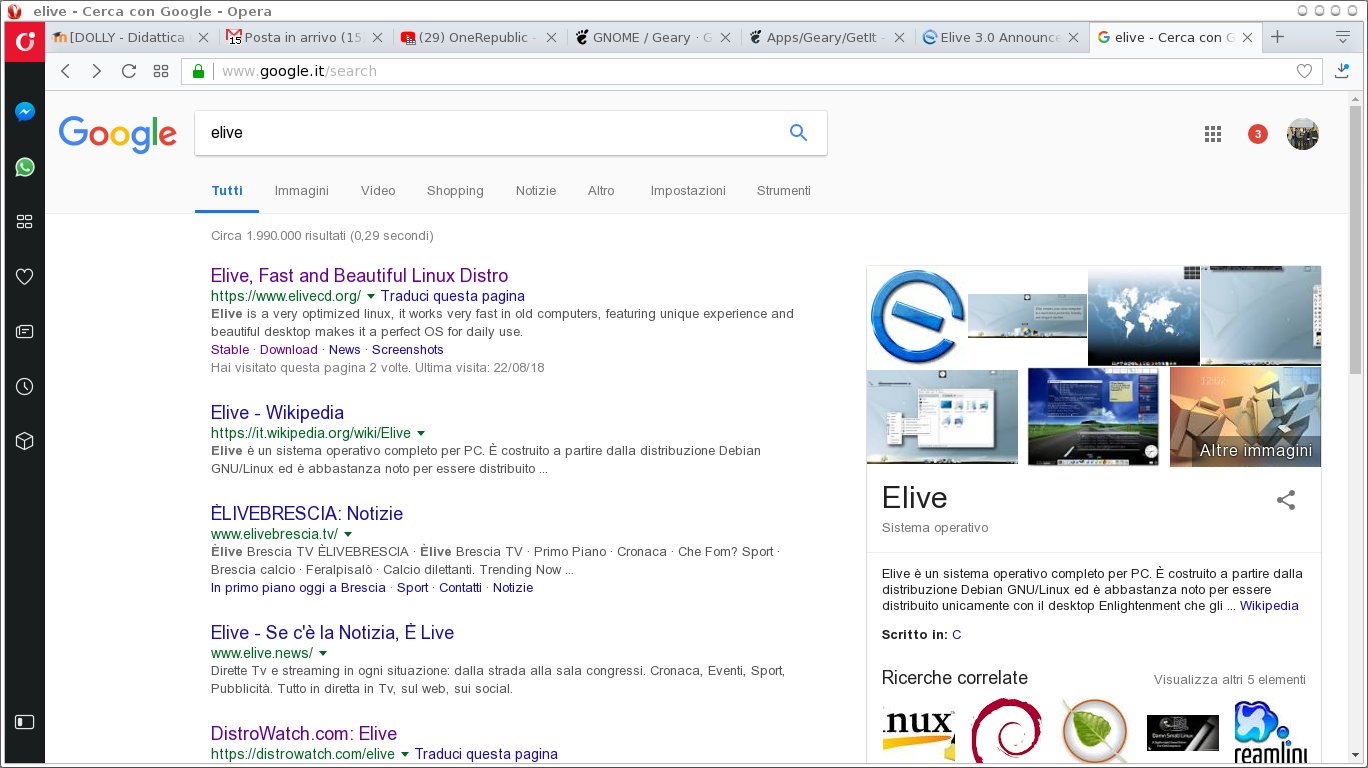Open Altre immagini thumbnail

[x=1245, y=417]
